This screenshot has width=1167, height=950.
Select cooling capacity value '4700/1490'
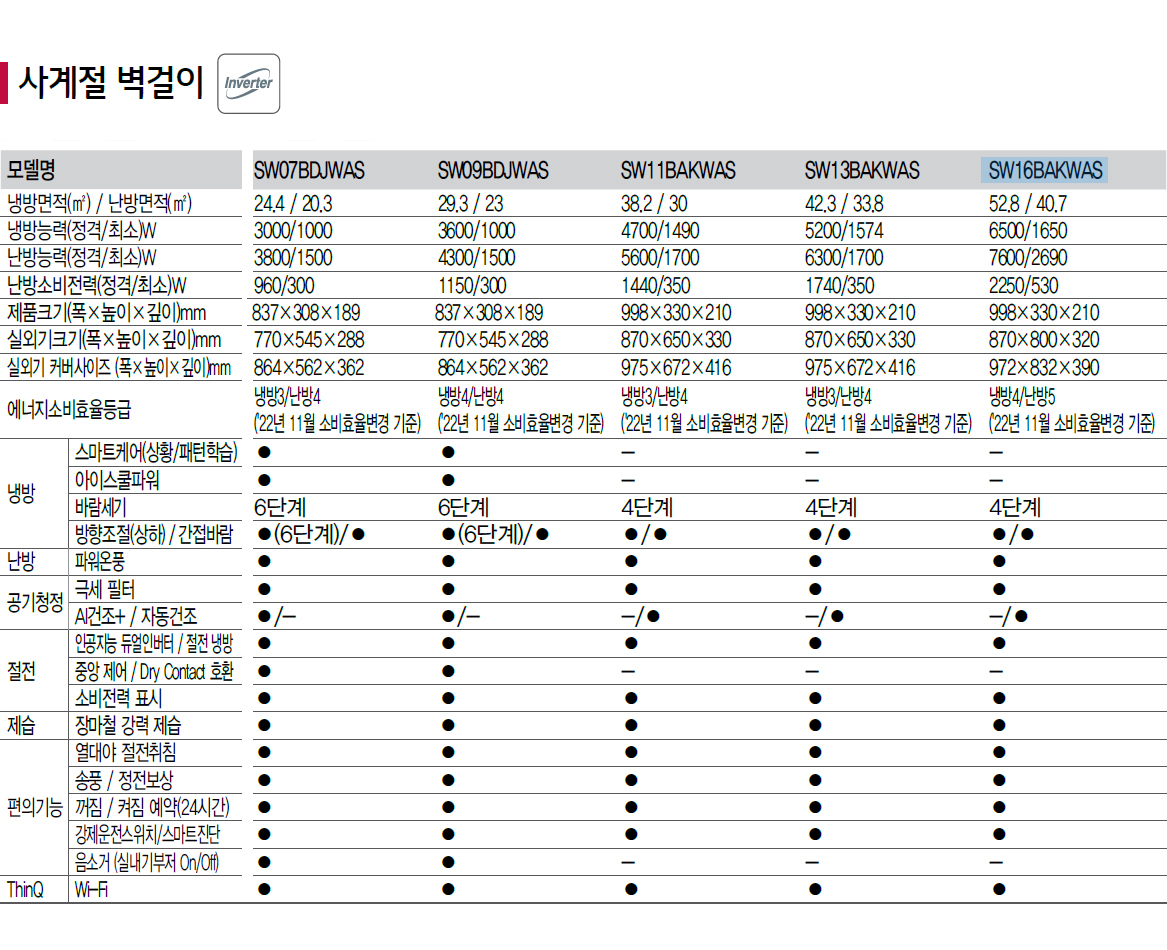tap(660, 231)
